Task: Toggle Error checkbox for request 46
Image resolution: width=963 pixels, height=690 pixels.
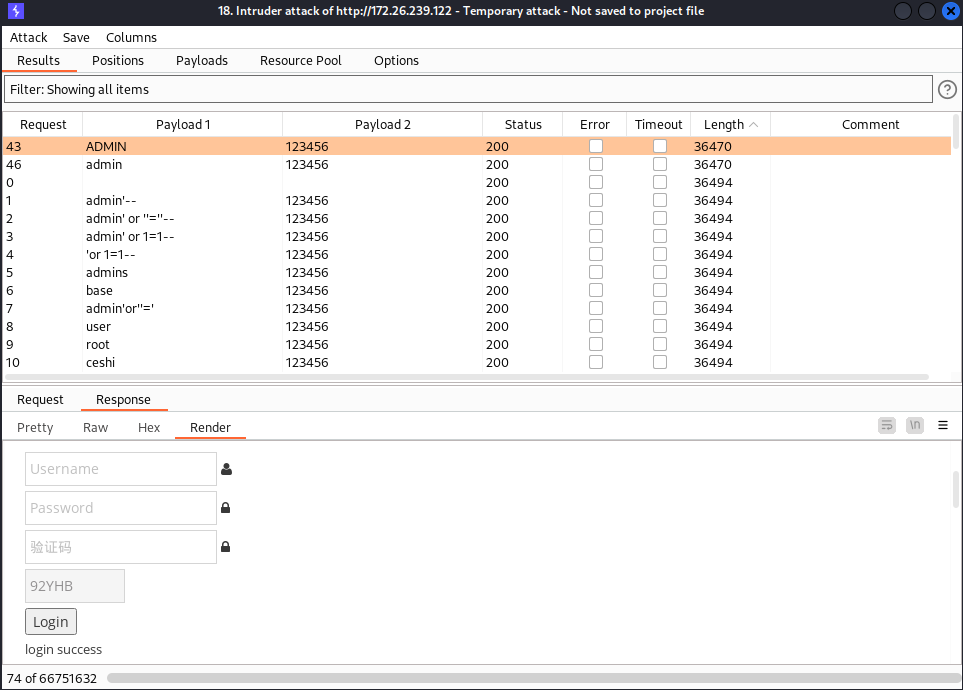Action: [x=596, y=164]
